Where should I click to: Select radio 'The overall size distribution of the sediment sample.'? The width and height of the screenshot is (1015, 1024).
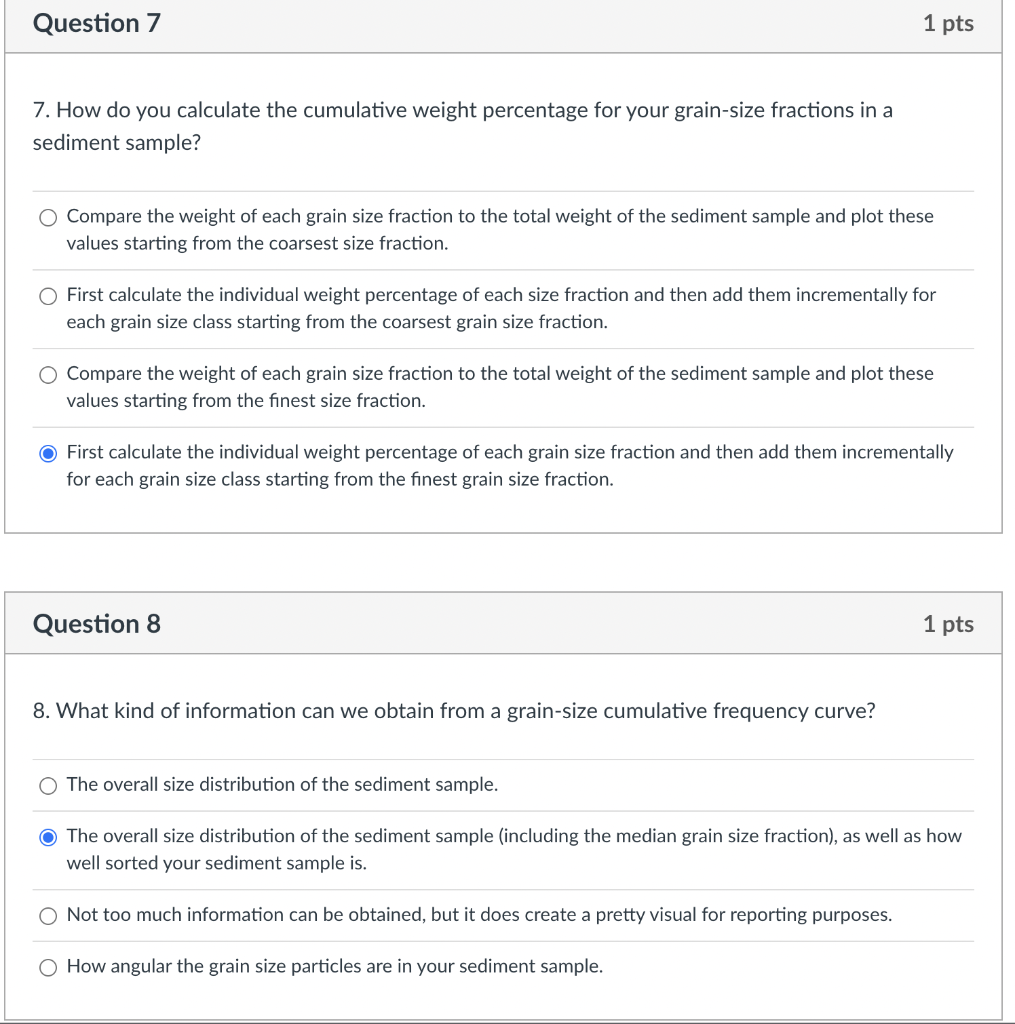point(48,786)
